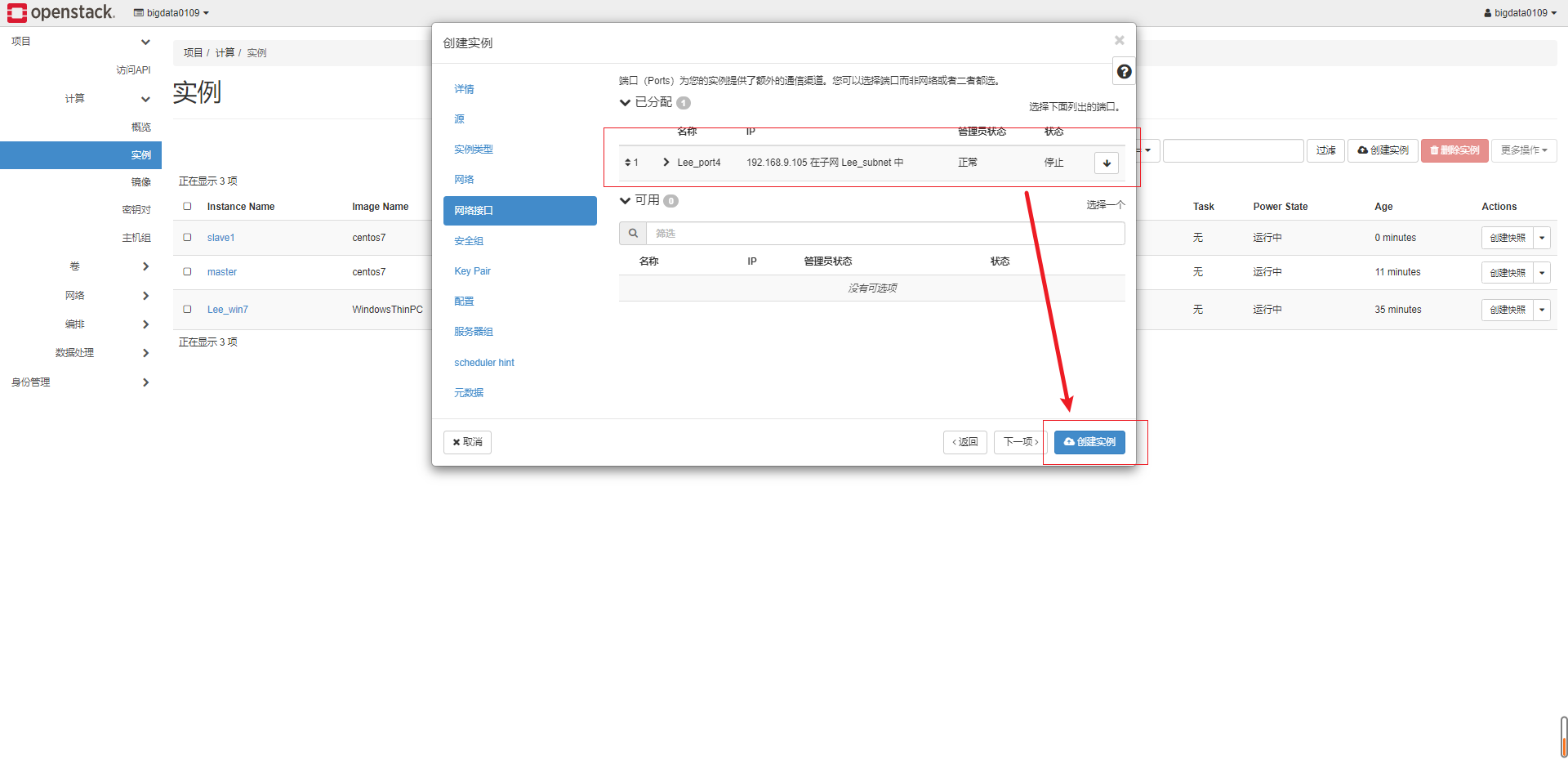Screen dimensions: 1568x773
Task: Open the 配置 configuration tab
Action: tap(464, 302)
